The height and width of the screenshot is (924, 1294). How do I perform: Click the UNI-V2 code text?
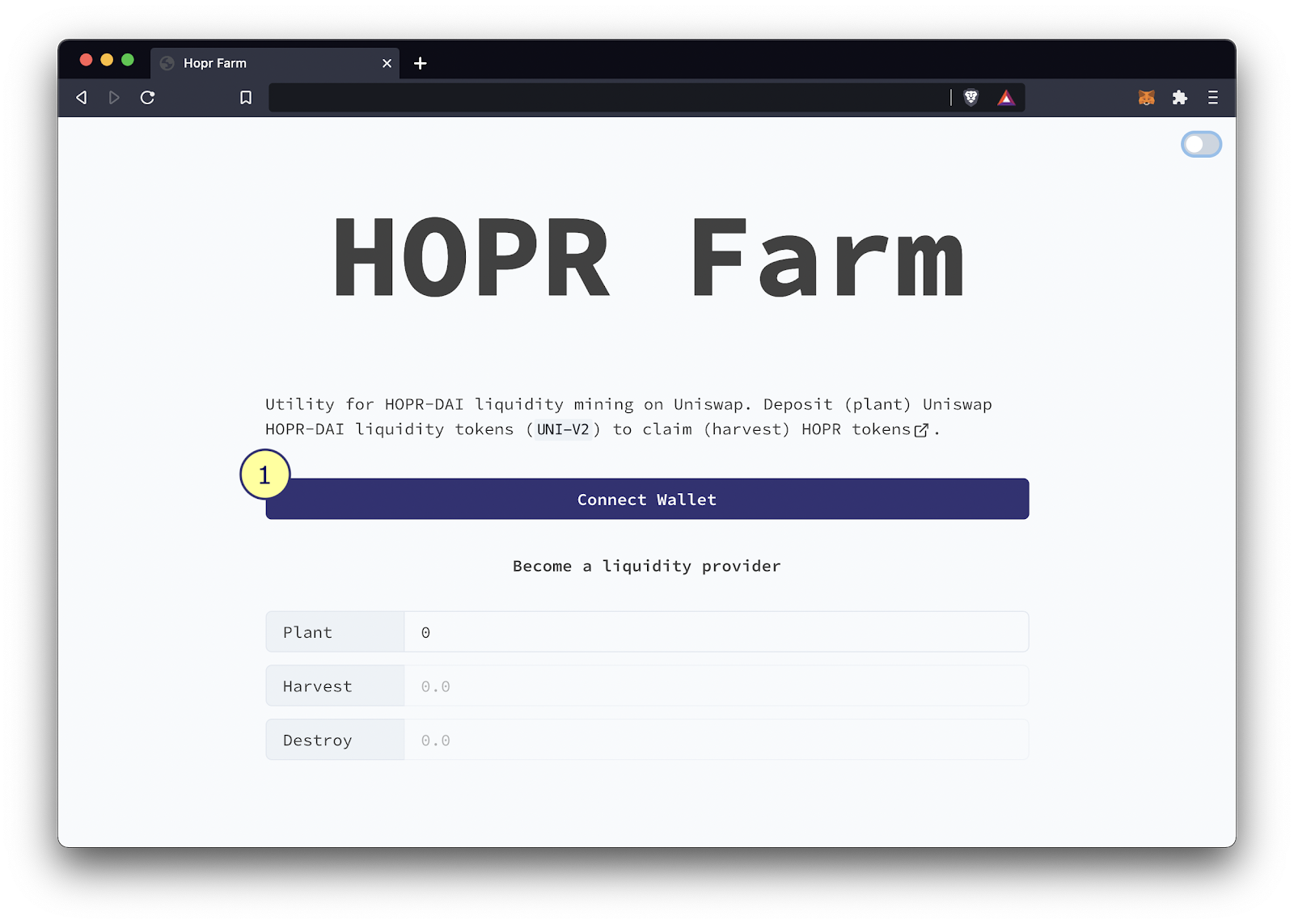click(563, 429)
